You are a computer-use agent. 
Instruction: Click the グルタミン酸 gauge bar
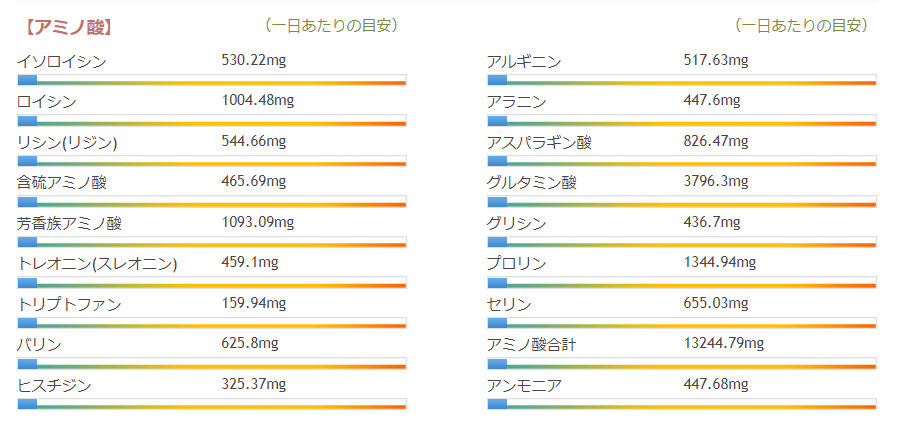[681, 201]
